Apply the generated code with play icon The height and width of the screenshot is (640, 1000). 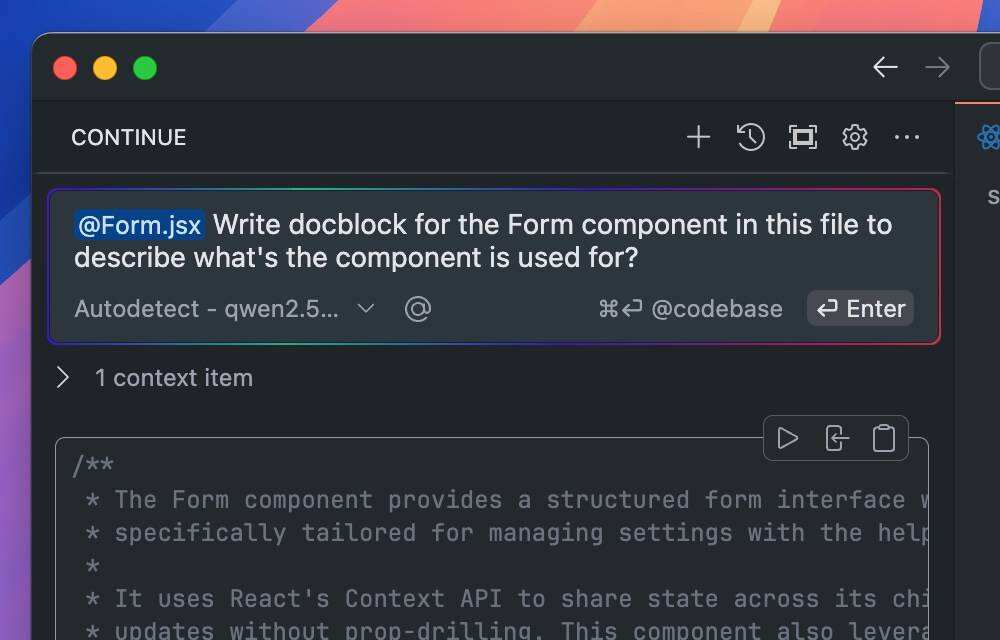[x=788, y=438]
